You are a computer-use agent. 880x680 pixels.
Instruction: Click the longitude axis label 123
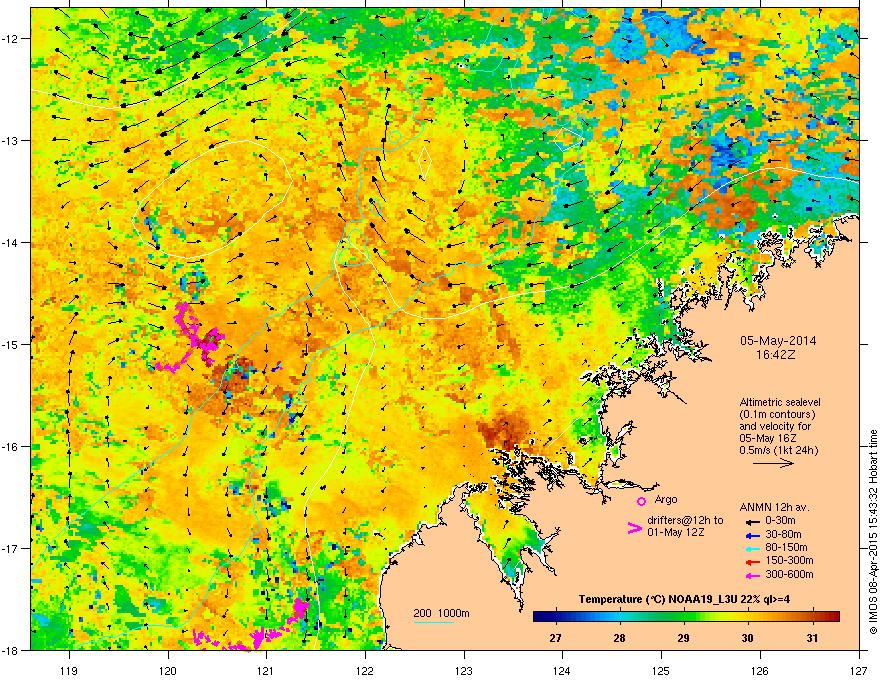(464, 670)
